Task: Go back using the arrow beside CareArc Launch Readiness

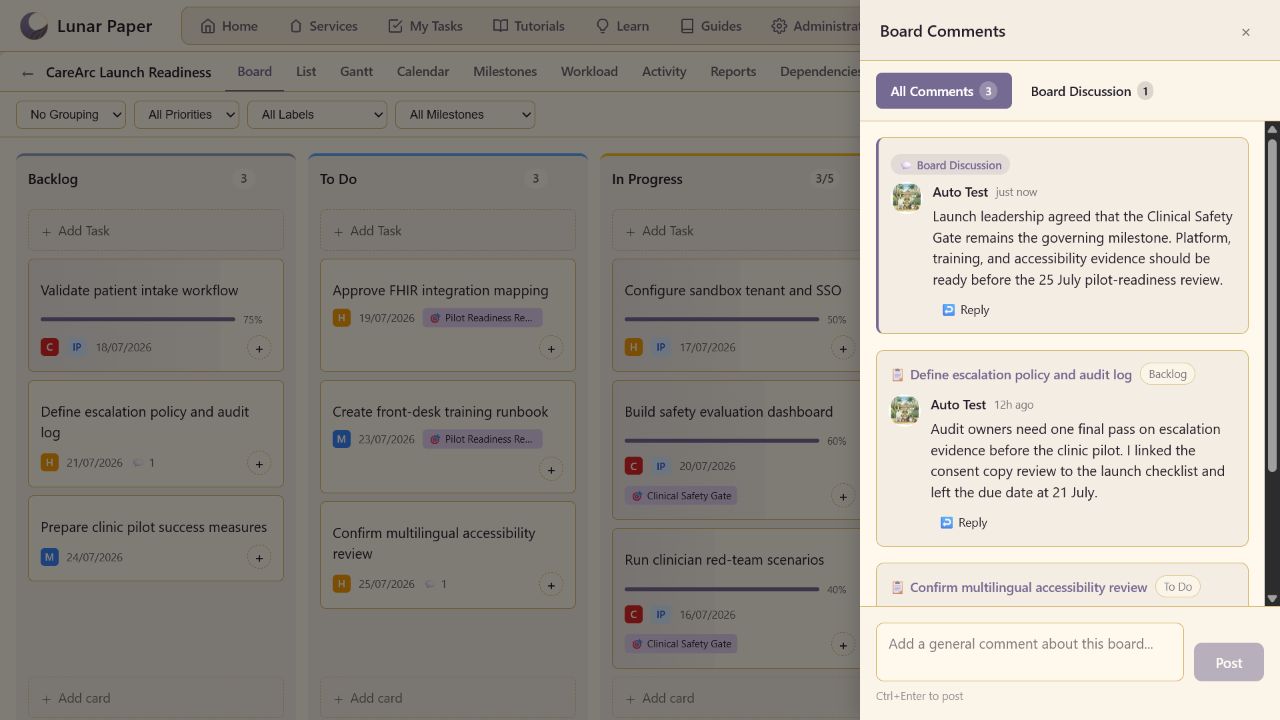Action: point(28,73)
